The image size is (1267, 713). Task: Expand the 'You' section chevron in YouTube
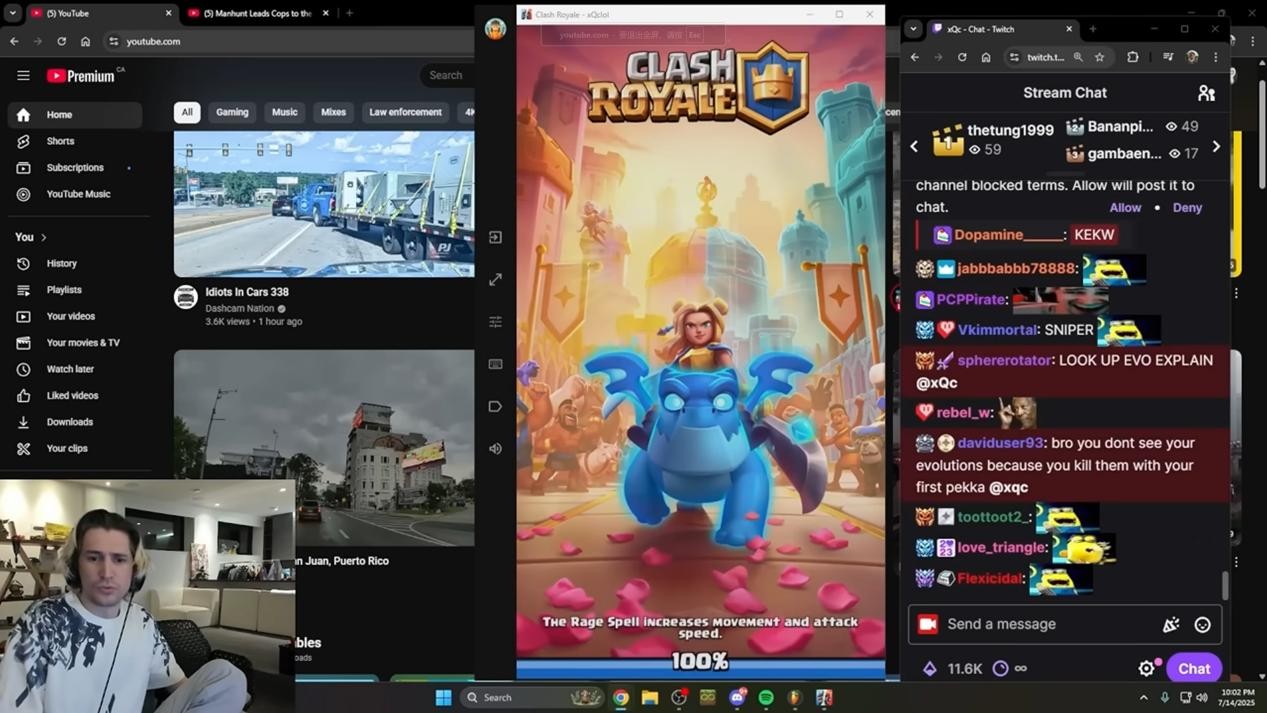click(x=43, y=237)
